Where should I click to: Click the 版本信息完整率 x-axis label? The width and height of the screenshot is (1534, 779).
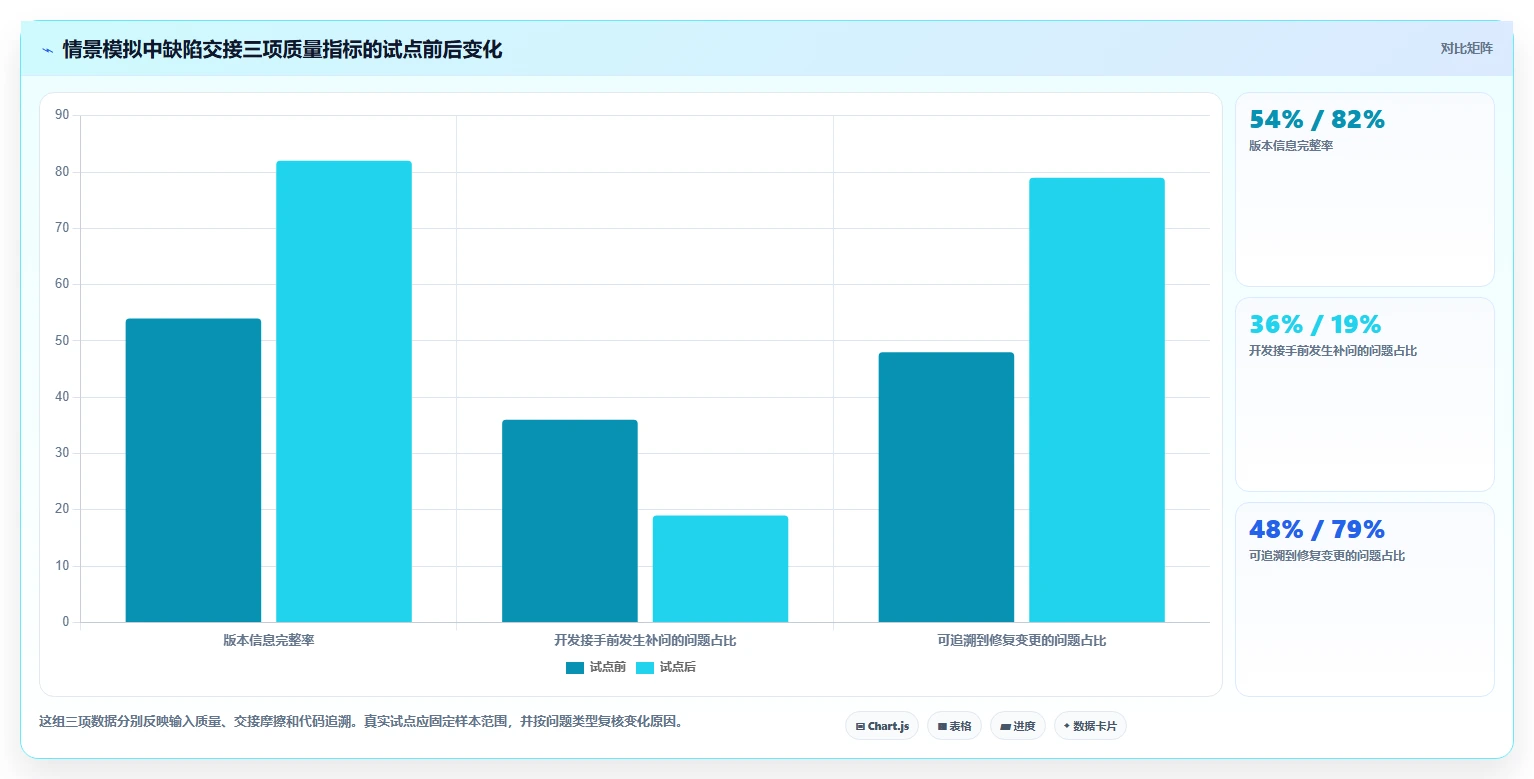(269, 640)
